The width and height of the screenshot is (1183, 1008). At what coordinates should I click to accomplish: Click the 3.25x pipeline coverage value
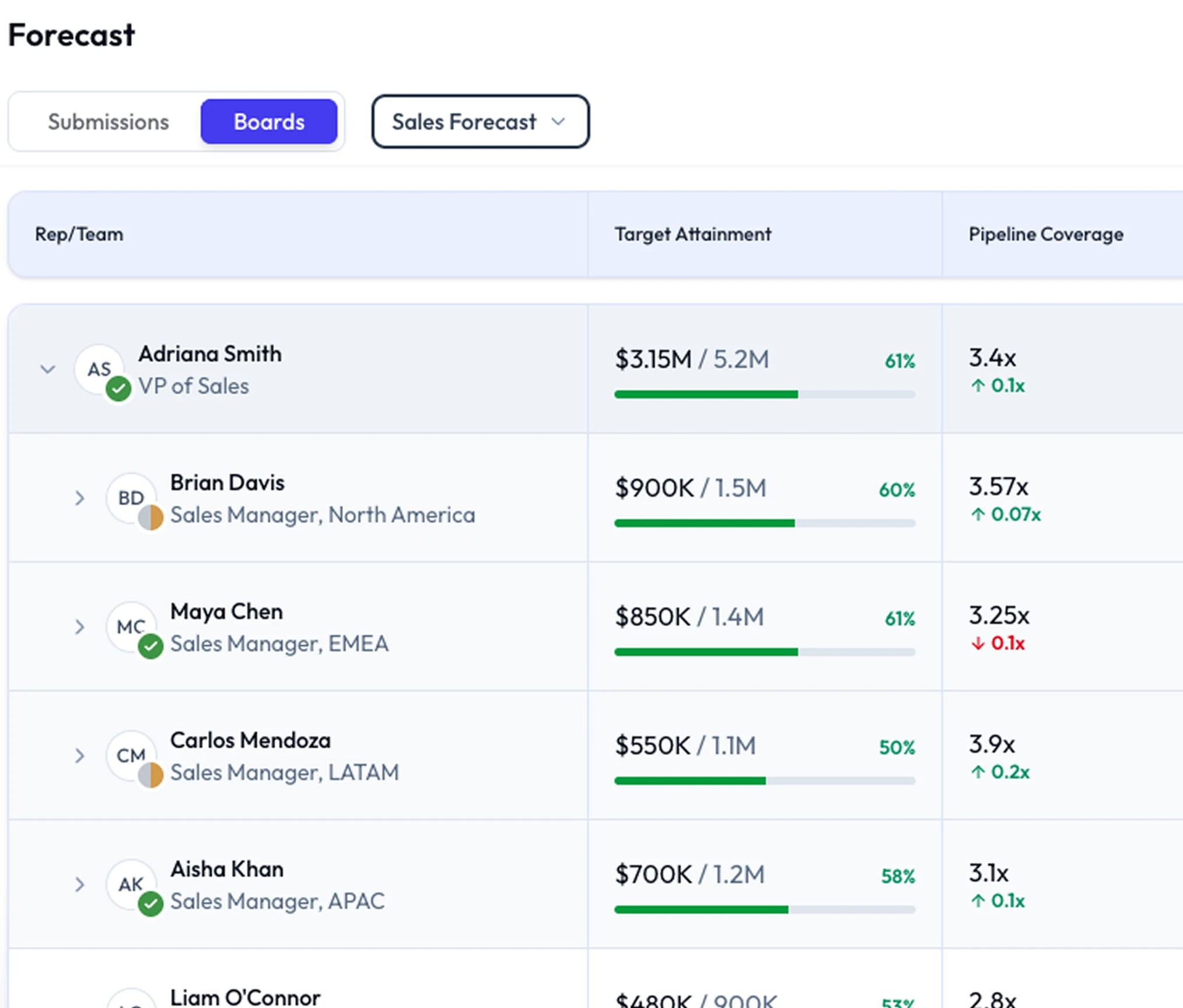999,615
